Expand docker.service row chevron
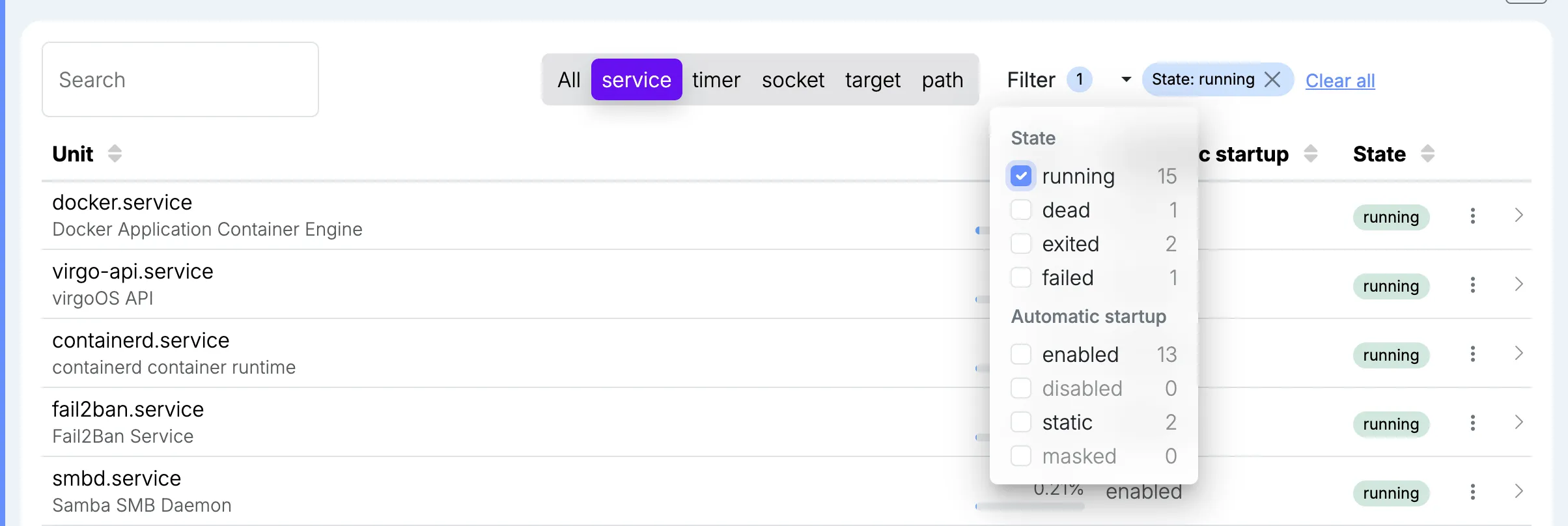This screenshot has height=526, width=1568. pyautogui.click(x=1519, y=215)
